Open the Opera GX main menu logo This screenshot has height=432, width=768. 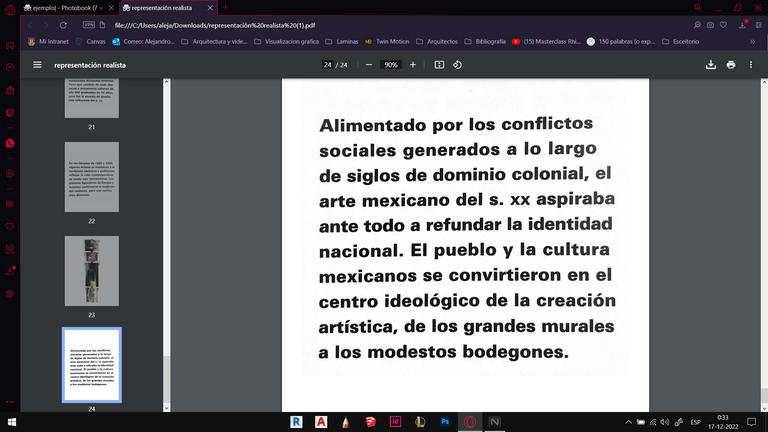click(x=10, y=9)
